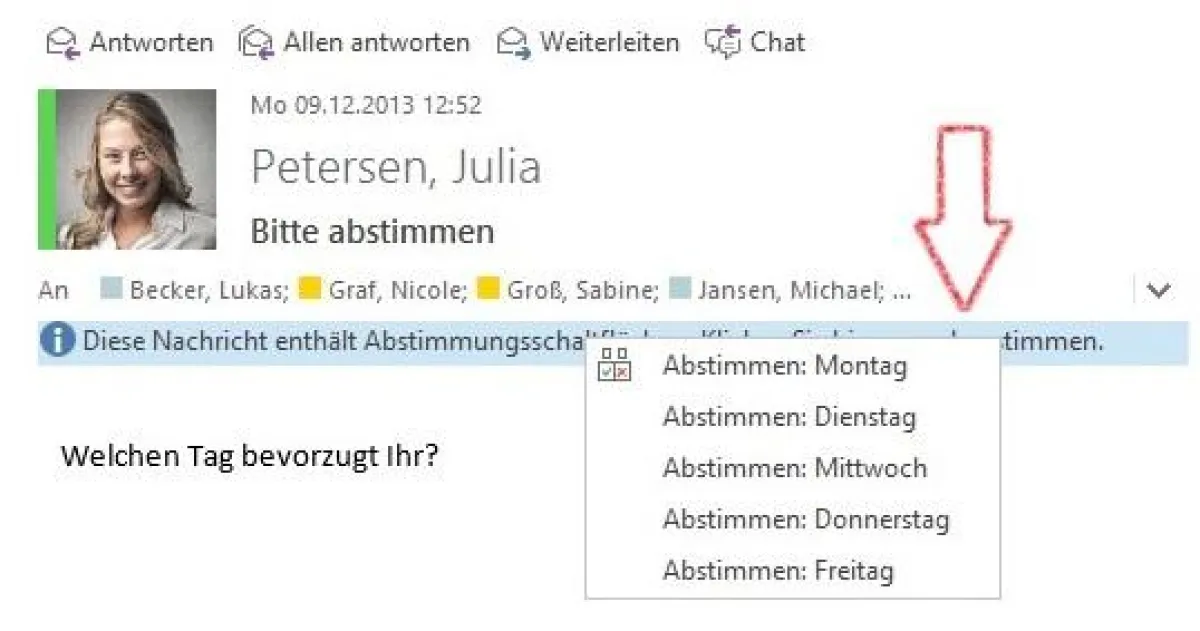Click the subject Bitte abstimmen
The width and height of the screenshot is (1200, 631).
[371, 230]
